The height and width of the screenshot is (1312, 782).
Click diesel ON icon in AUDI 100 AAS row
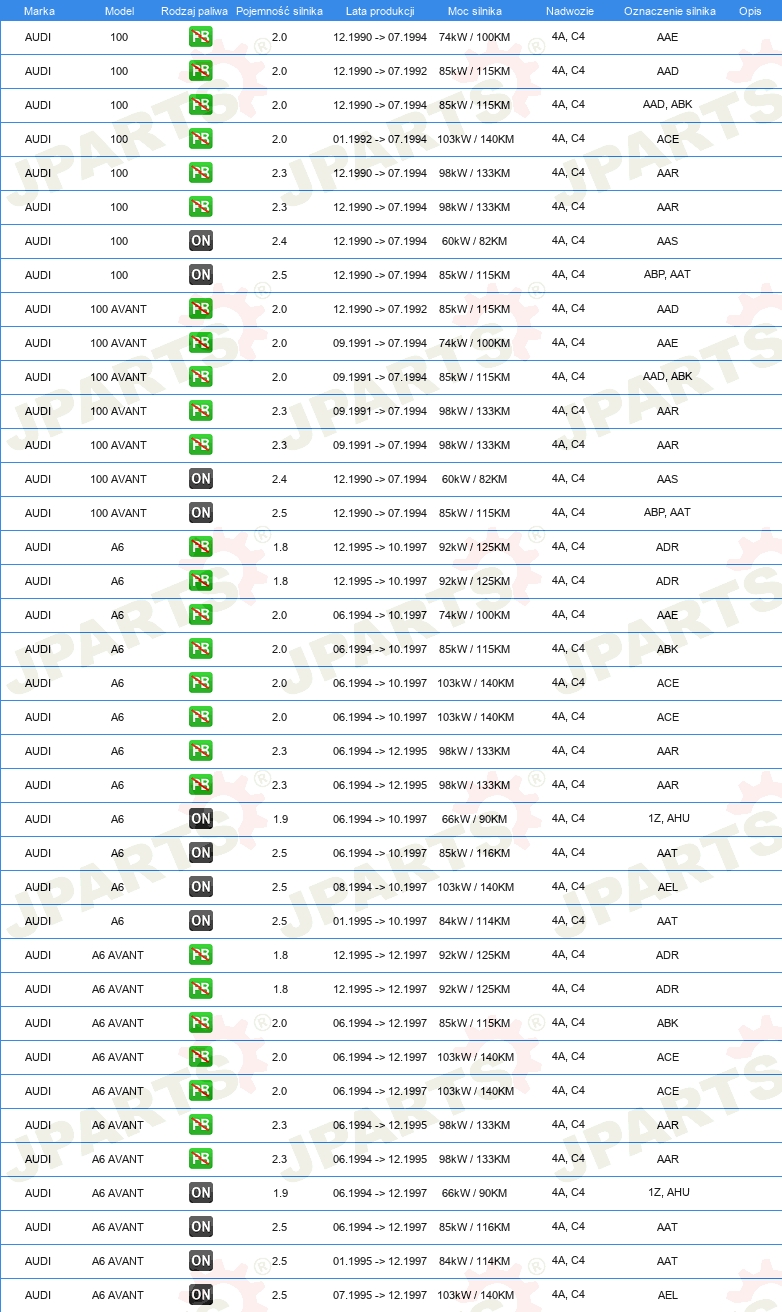[x=201, y=241]
